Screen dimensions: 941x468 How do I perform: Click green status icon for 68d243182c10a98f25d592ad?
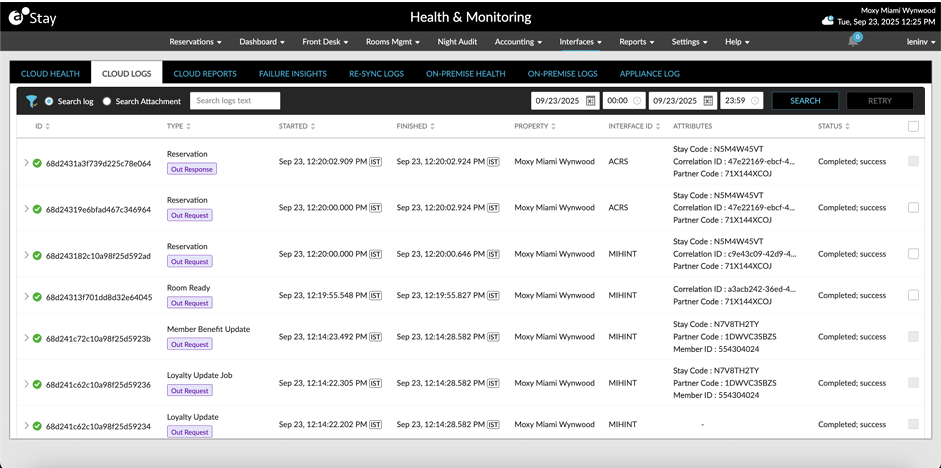[x=37, y=256]
